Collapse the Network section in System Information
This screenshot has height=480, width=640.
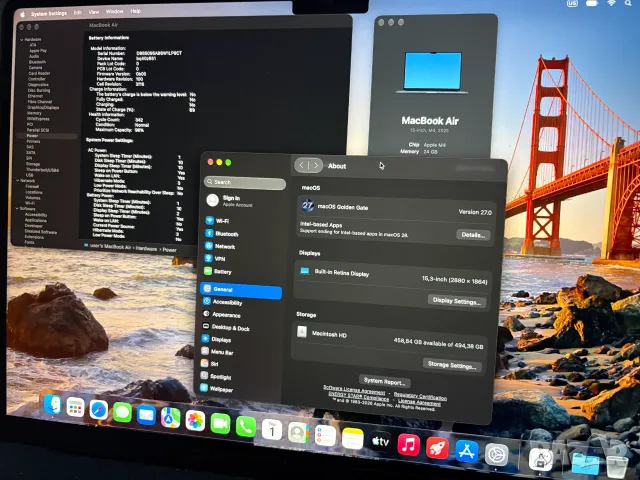[18, 180]
